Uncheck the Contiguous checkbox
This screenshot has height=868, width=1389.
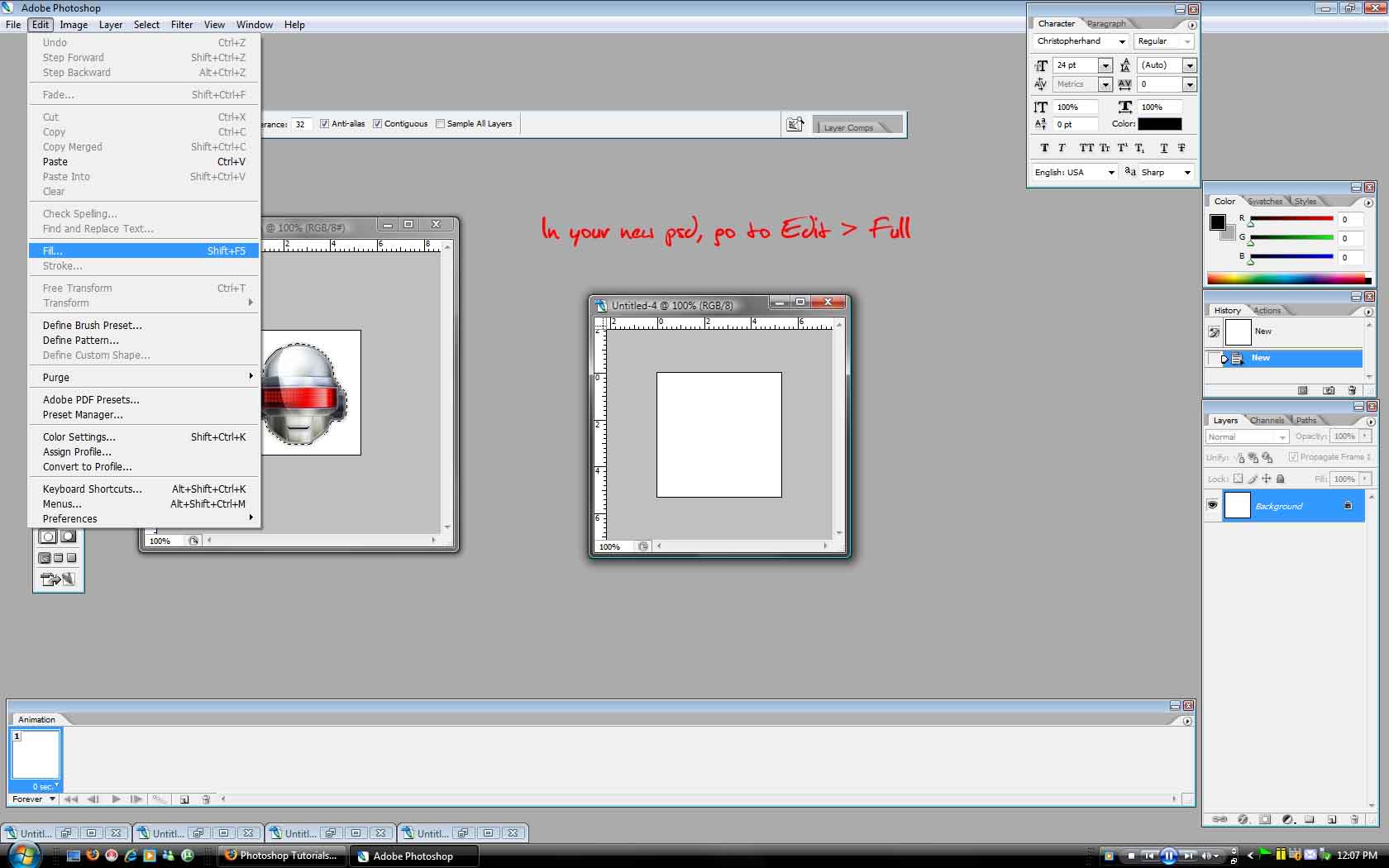point(377,124)
